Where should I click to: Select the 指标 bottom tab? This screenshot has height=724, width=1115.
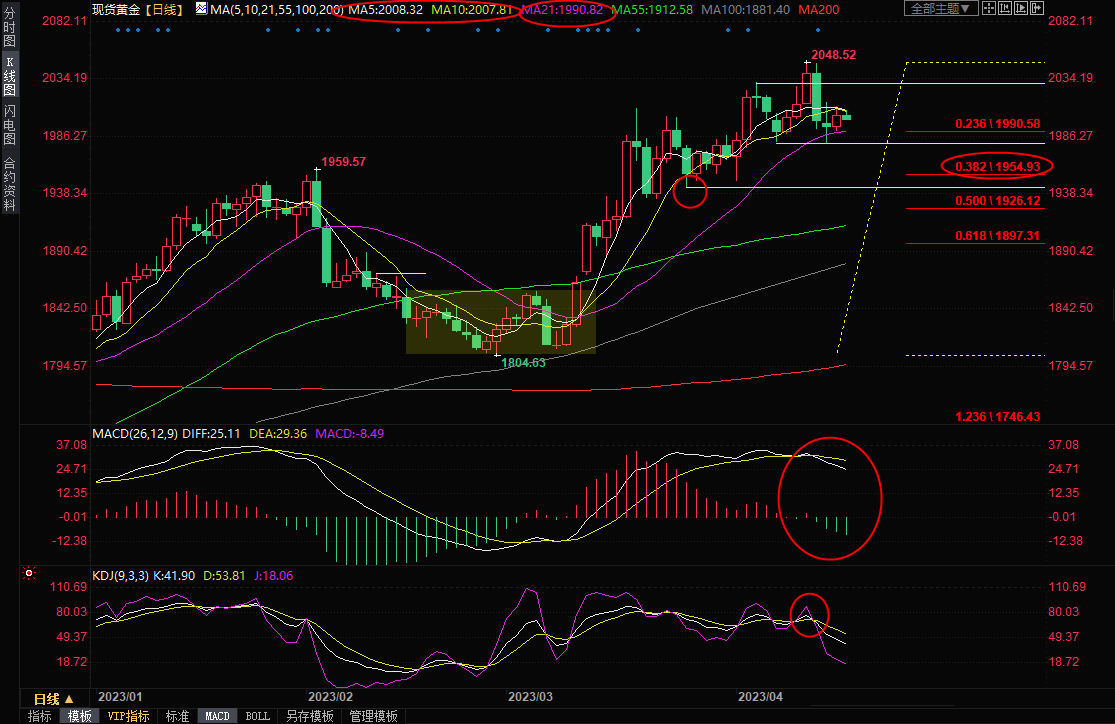40,716
